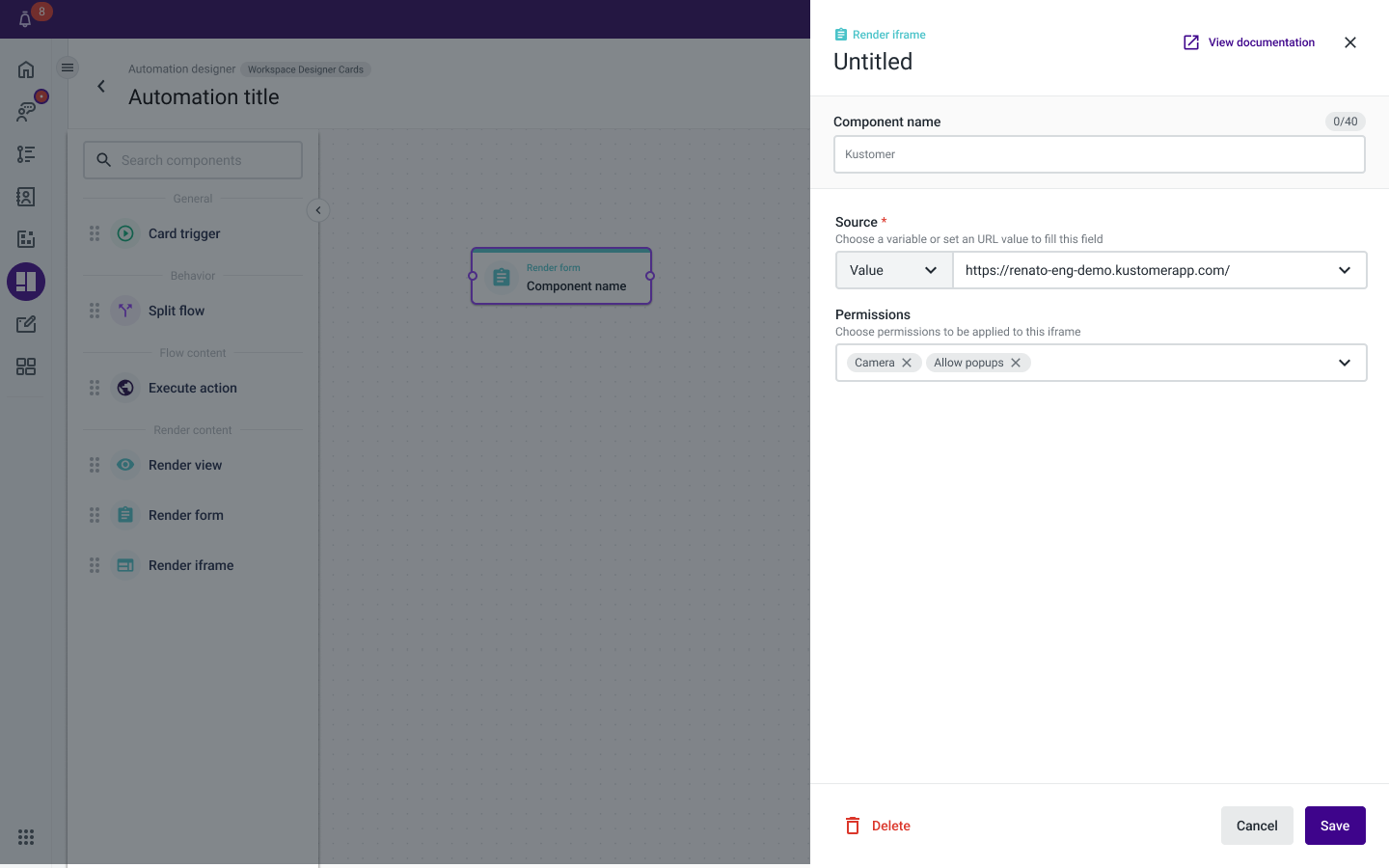Open the Value source type dropdown
This screenshot has height=868, width=1389.
[894, 270]
